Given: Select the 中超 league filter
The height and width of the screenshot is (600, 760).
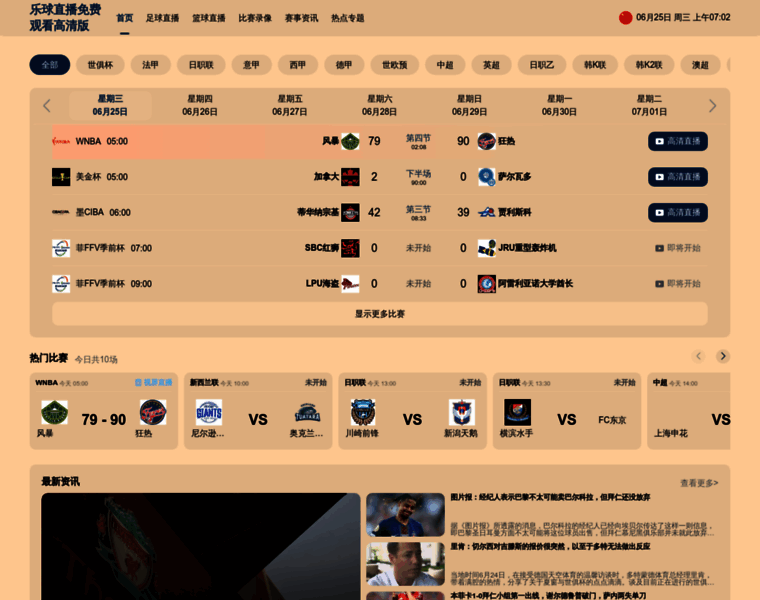Looking at the screenshot, I should point(445,65).
